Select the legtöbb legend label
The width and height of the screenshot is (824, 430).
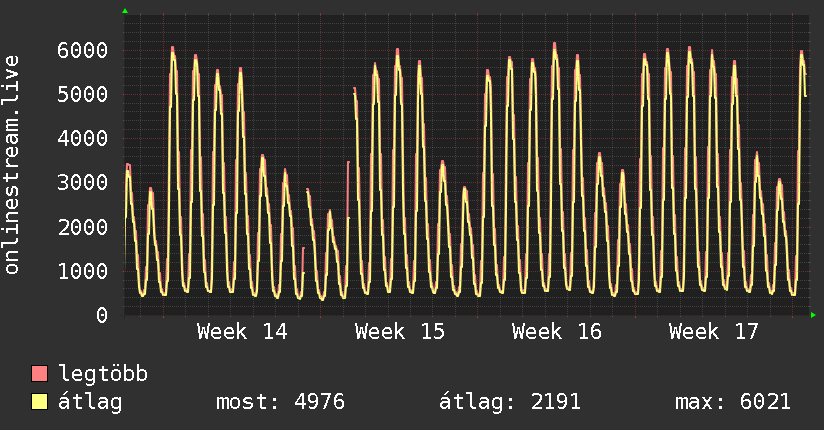pyautogui.click(x=103, y=374)
